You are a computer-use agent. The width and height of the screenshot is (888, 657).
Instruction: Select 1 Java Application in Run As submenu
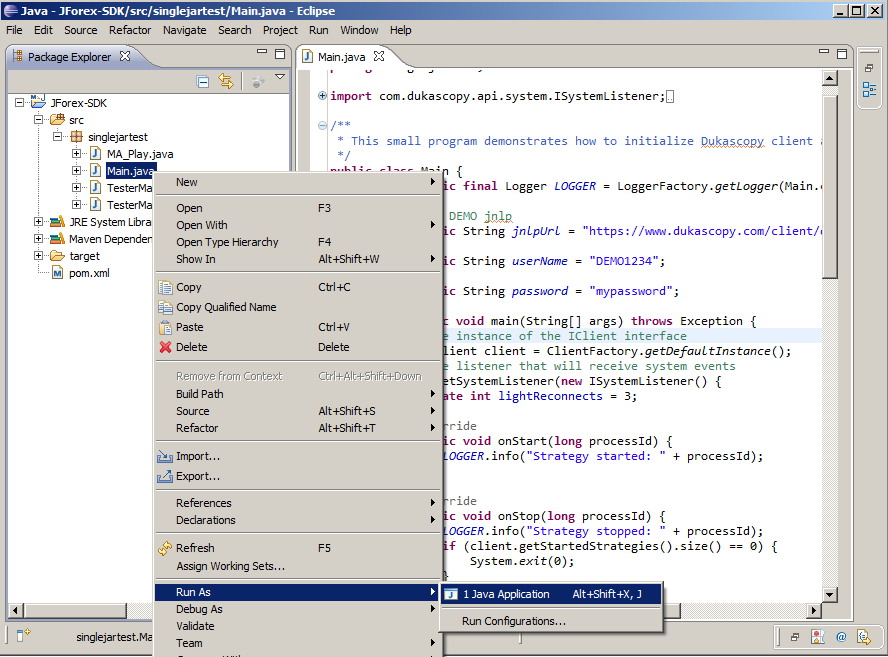(551, 594)
